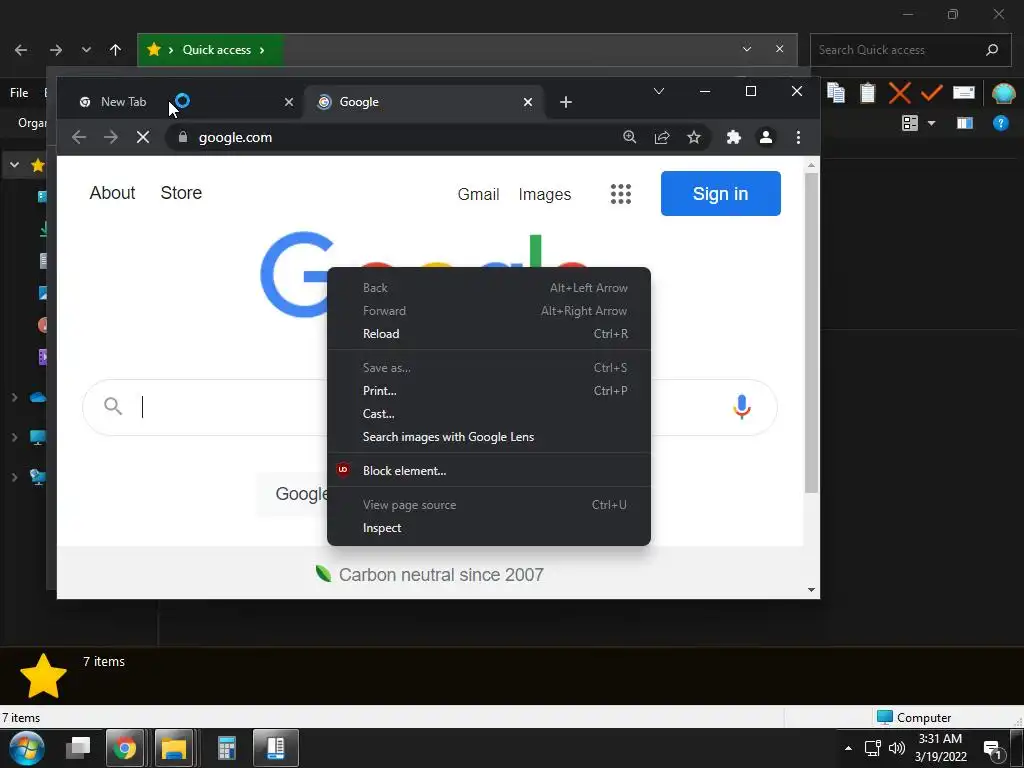Screen dimensions: 1024x768
Task: Open the Chrome three-dot menu
Action: (798, 137)
